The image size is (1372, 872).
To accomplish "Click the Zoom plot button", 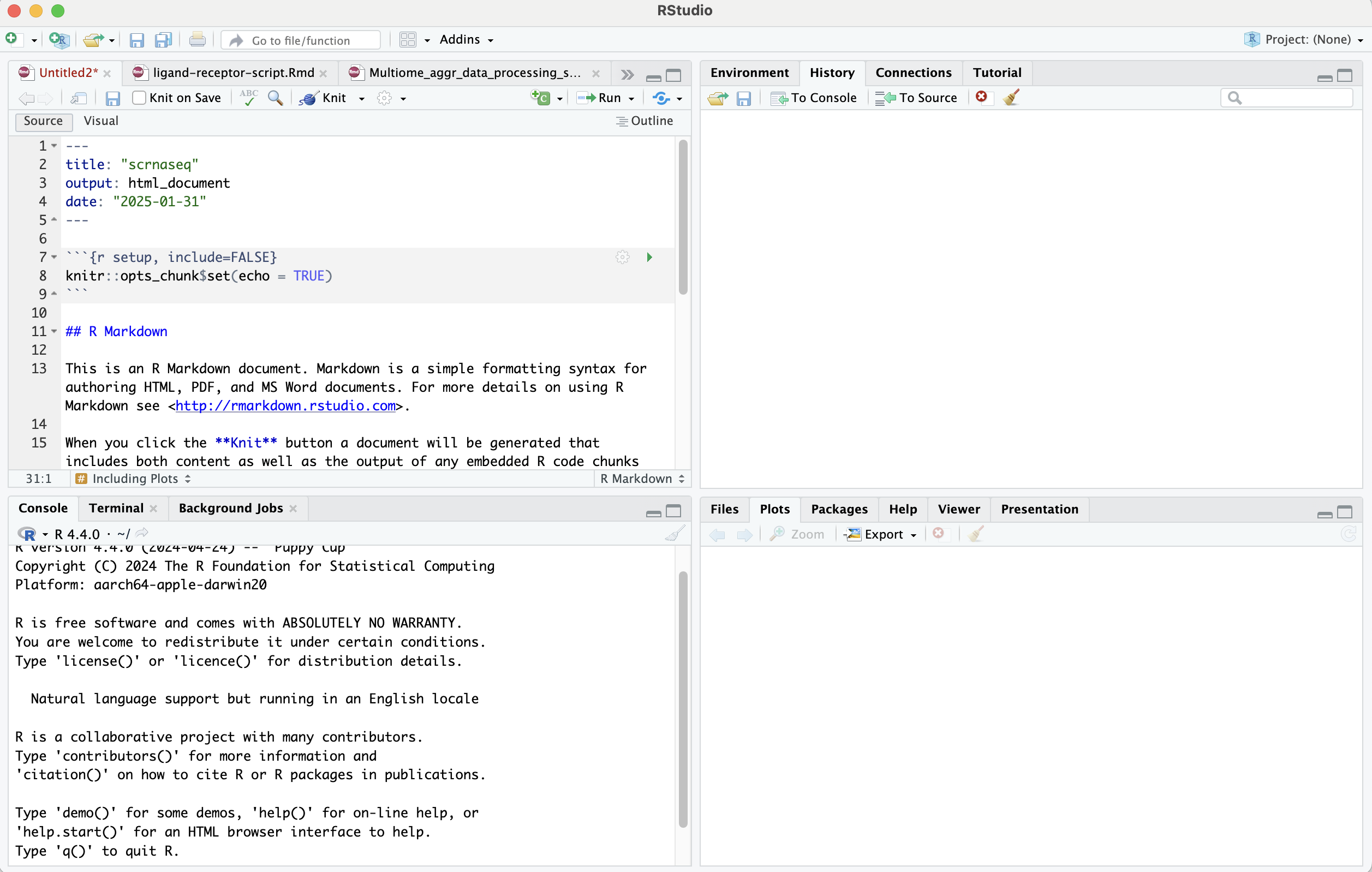I will tap(797, 534).
